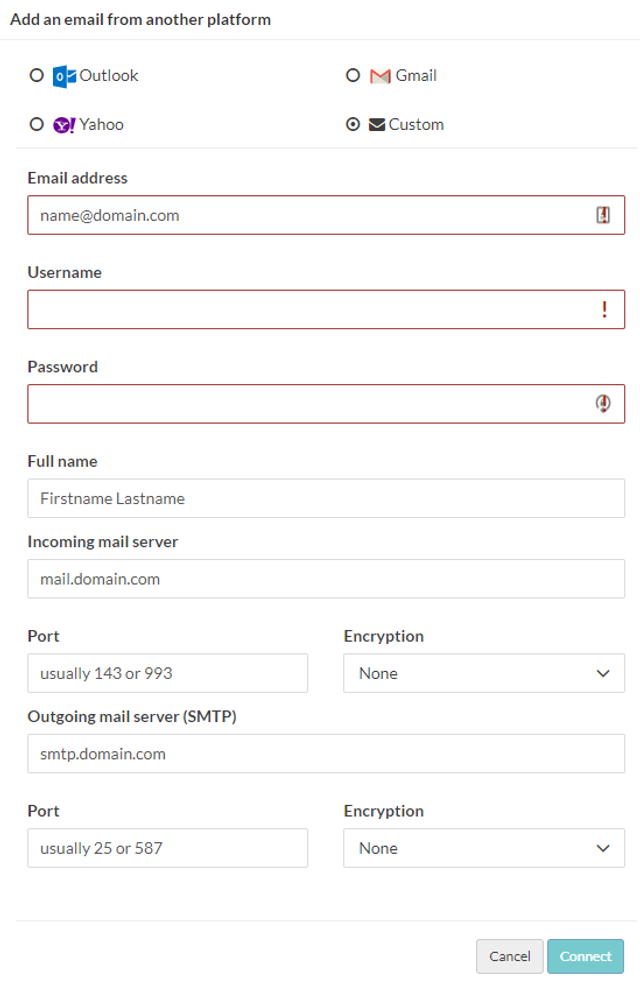Focus the Email address input field
Image resolution: width=640 pixels, height=996 pixels.
(x=326, y=215)
